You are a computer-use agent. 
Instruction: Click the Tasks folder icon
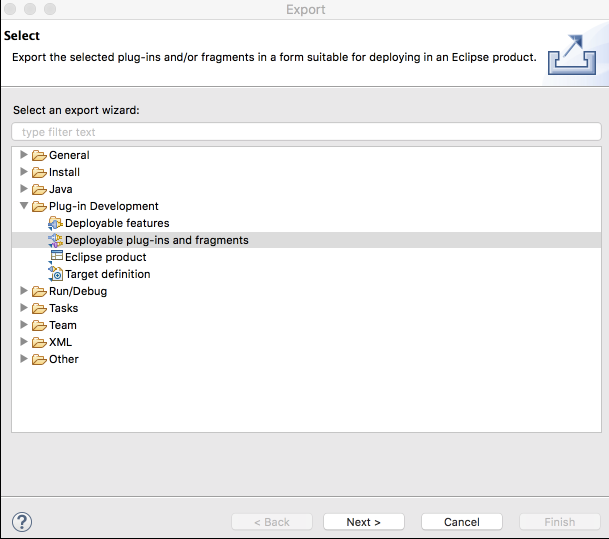pos(39,309)
